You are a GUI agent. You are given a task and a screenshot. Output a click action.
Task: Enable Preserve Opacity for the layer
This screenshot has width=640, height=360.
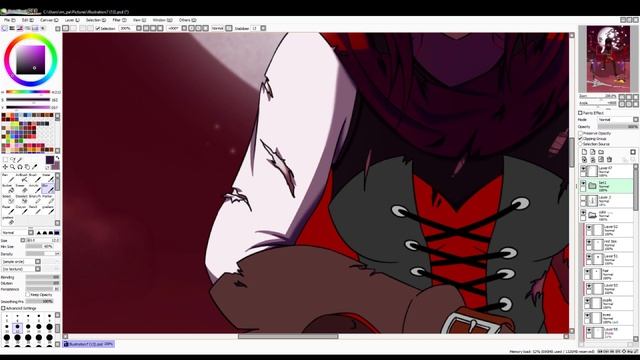(x=580, y=133)
